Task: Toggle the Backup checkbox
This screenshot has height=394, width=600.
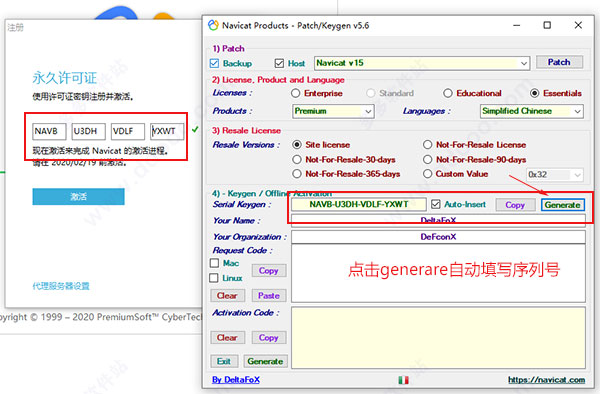Action: tap(214, 63)
